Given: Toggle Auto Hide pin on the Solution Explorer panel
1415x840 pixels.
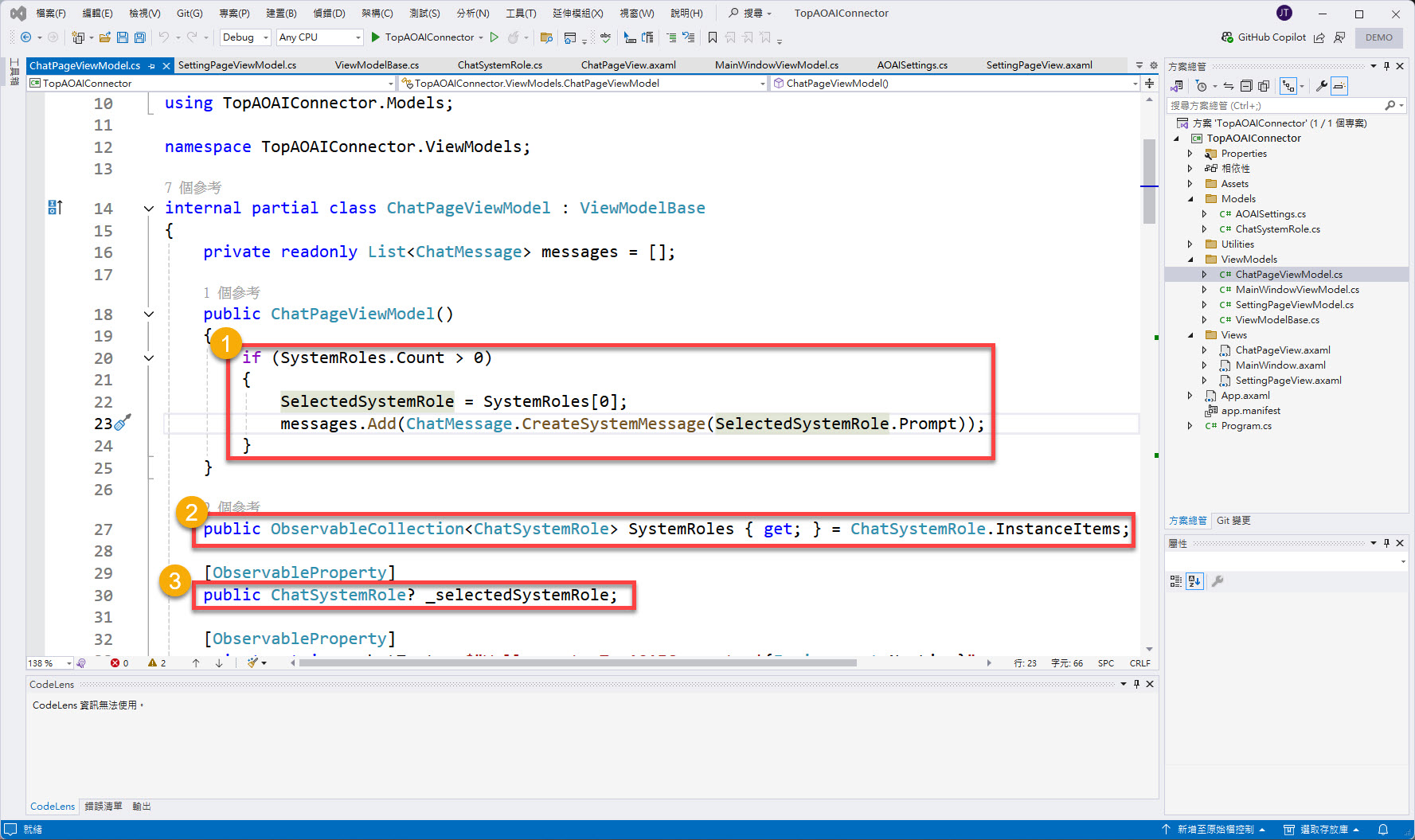Looking at the screenshot, I should point(1387,66).
